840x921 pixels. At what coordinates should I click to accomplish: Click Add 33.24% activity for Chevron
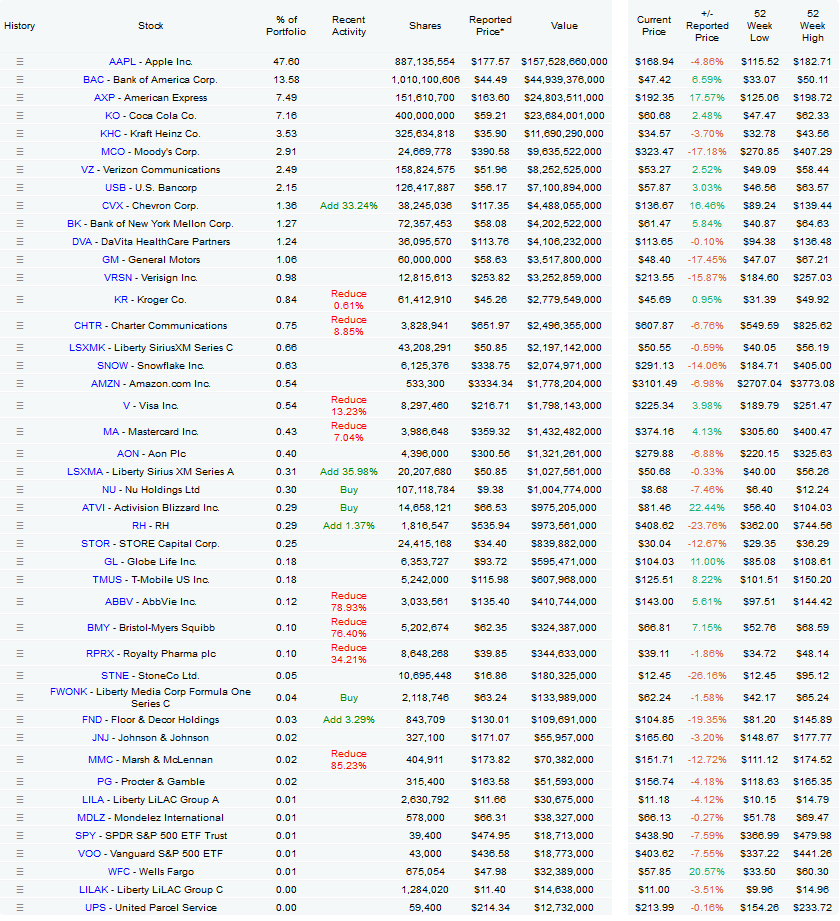349,206
